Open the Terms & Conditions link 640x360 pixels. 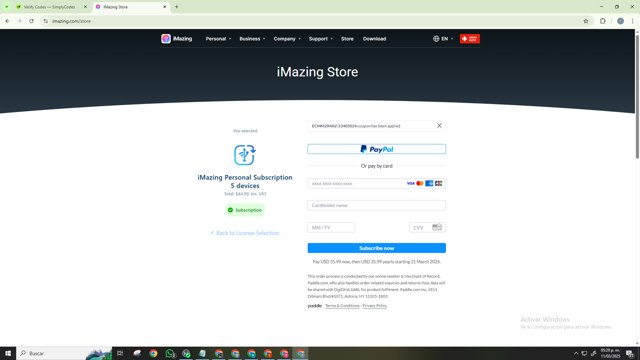pos(342,306)
